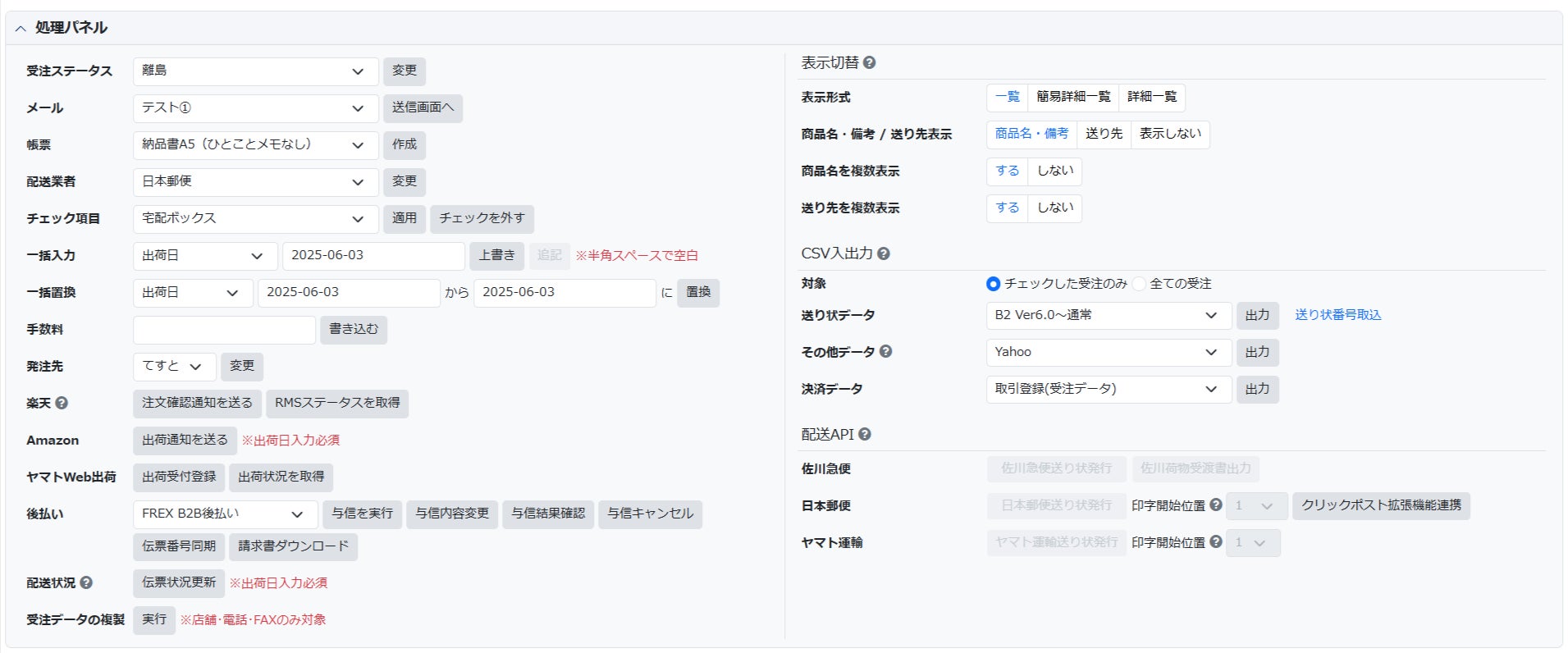
Task: Set 商品名を複数表示 to しない
Action: pyautogui.click(x=1055, y=171)
